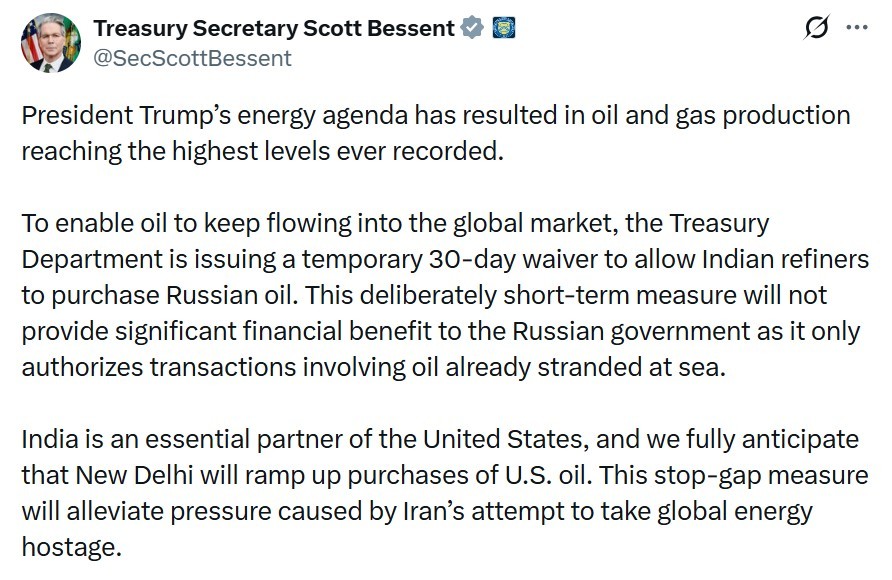Open the @SecScottBessent handle link

pyautogui.click(x=192, y=58)
